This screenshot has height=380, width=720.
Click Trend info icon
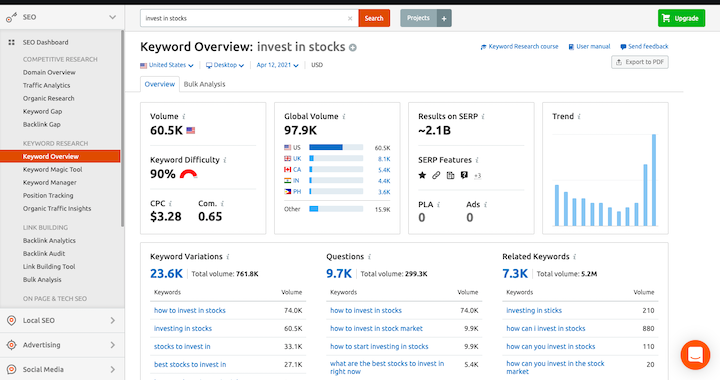point(579,117)
